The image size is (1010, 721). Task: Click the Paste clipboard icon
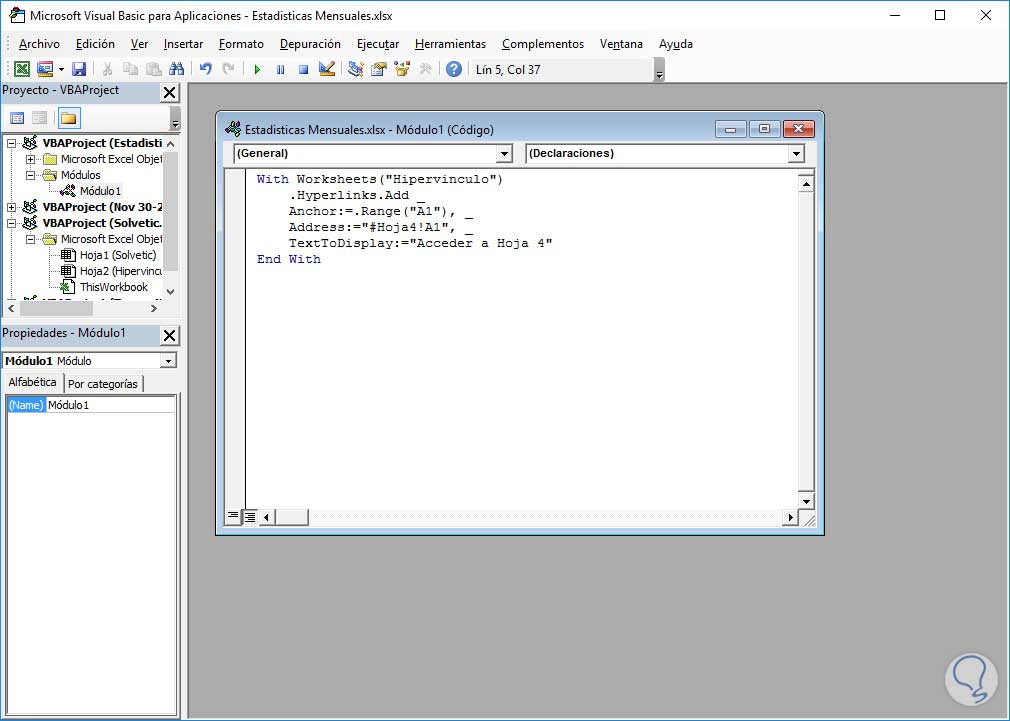(154, 69)
